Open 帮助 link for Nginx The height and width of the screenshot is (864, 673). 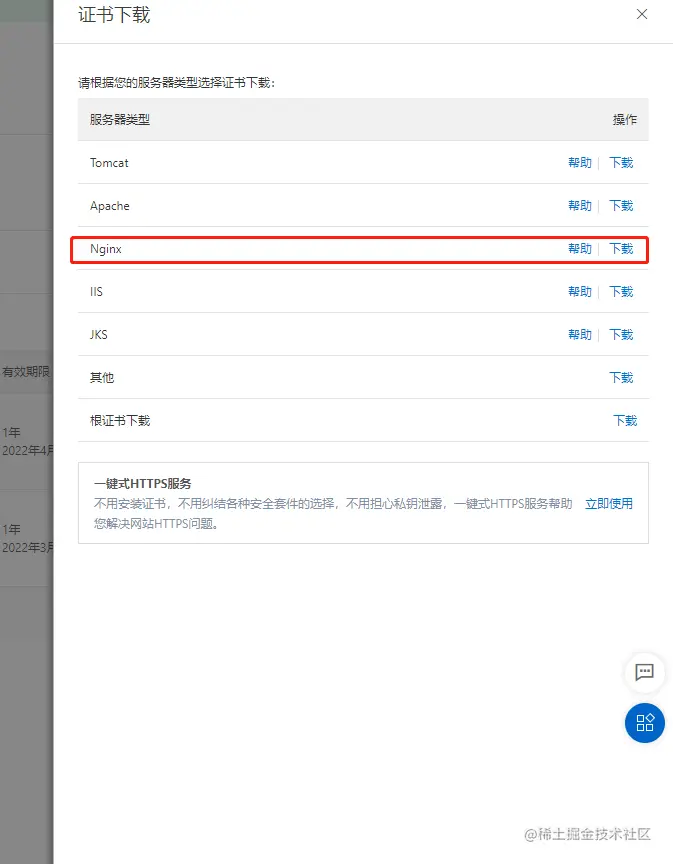[x=580, y=249]
